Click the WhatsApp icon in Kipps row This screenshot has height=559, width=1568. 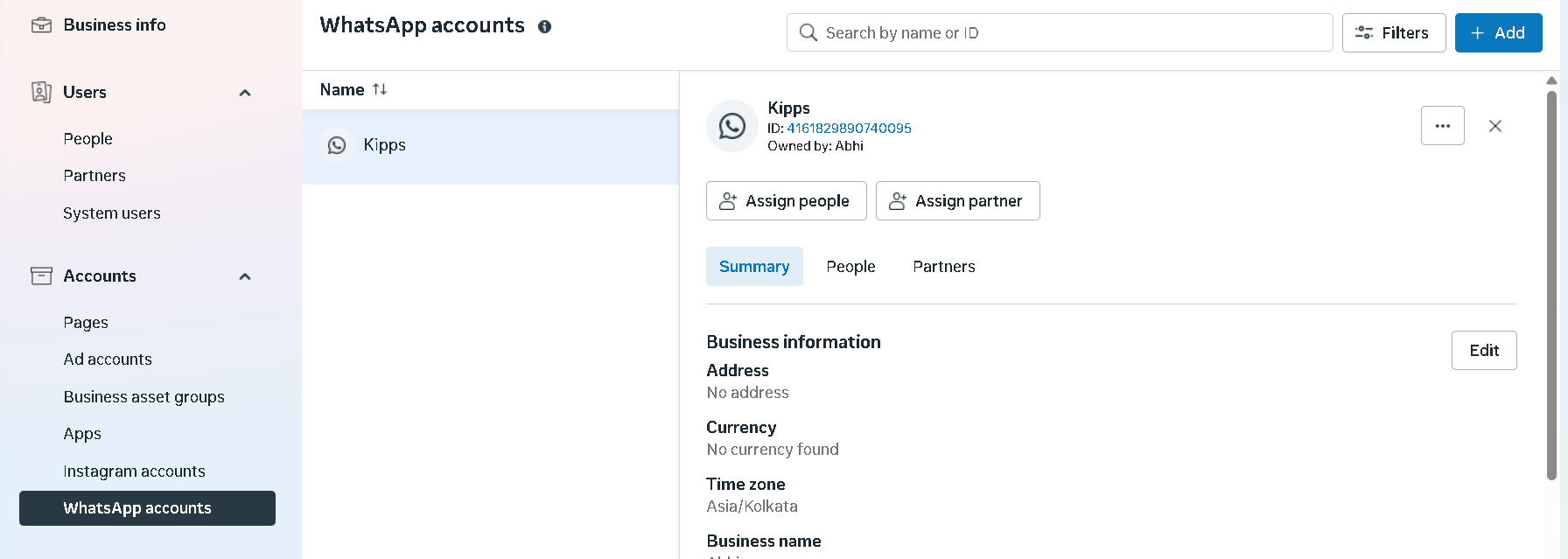pyautogui.click(x=337, y=145)
